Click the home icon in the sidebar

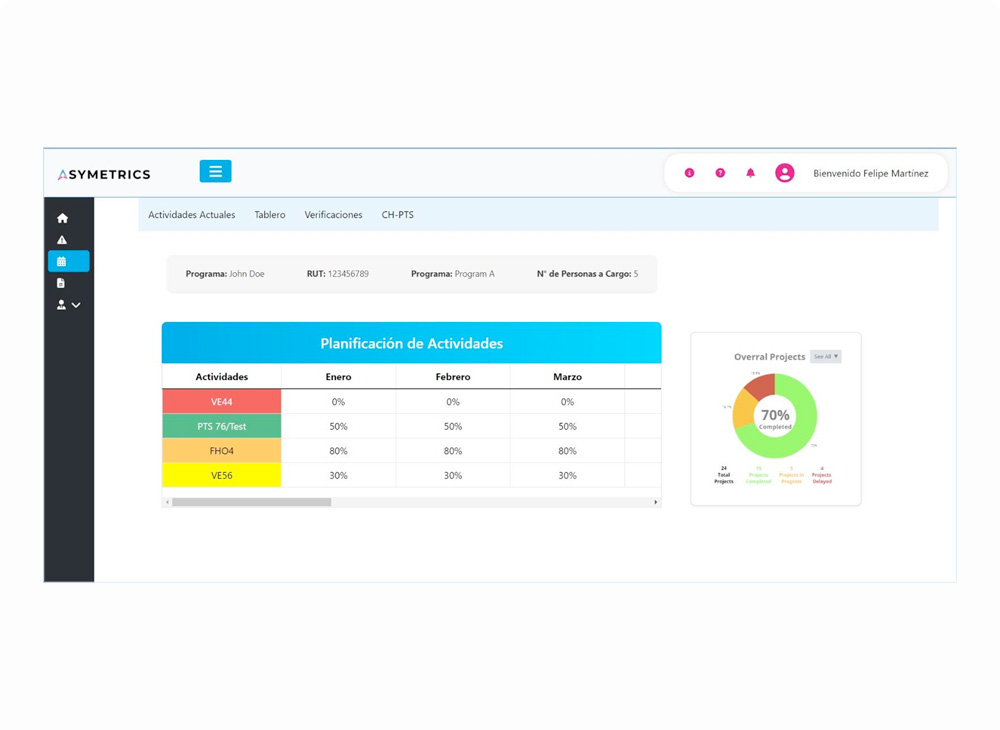(x=62, y=218)
